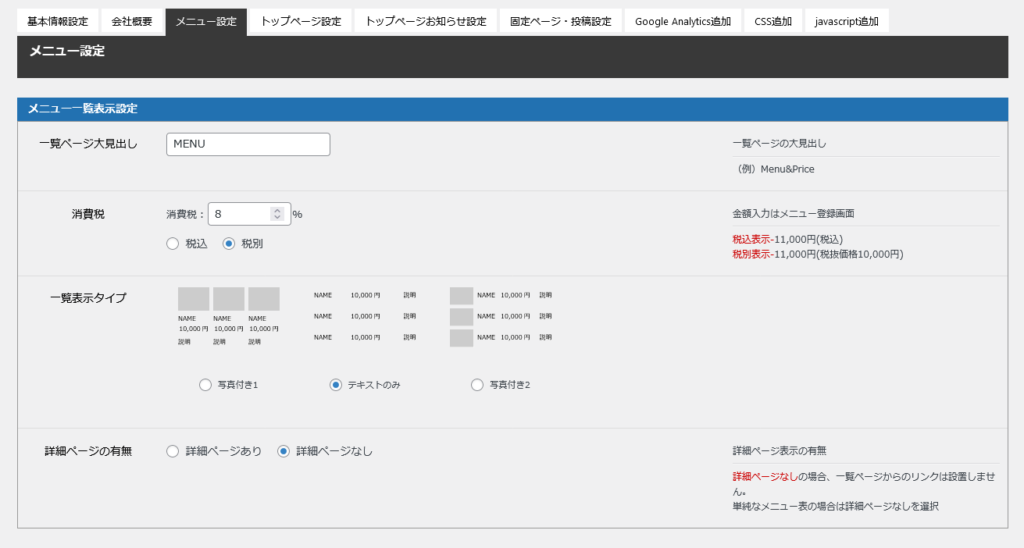The width and height of the screenshot is (1024, 548).
Task: Select the 税別 radio button
Action: tap(229, 243)
